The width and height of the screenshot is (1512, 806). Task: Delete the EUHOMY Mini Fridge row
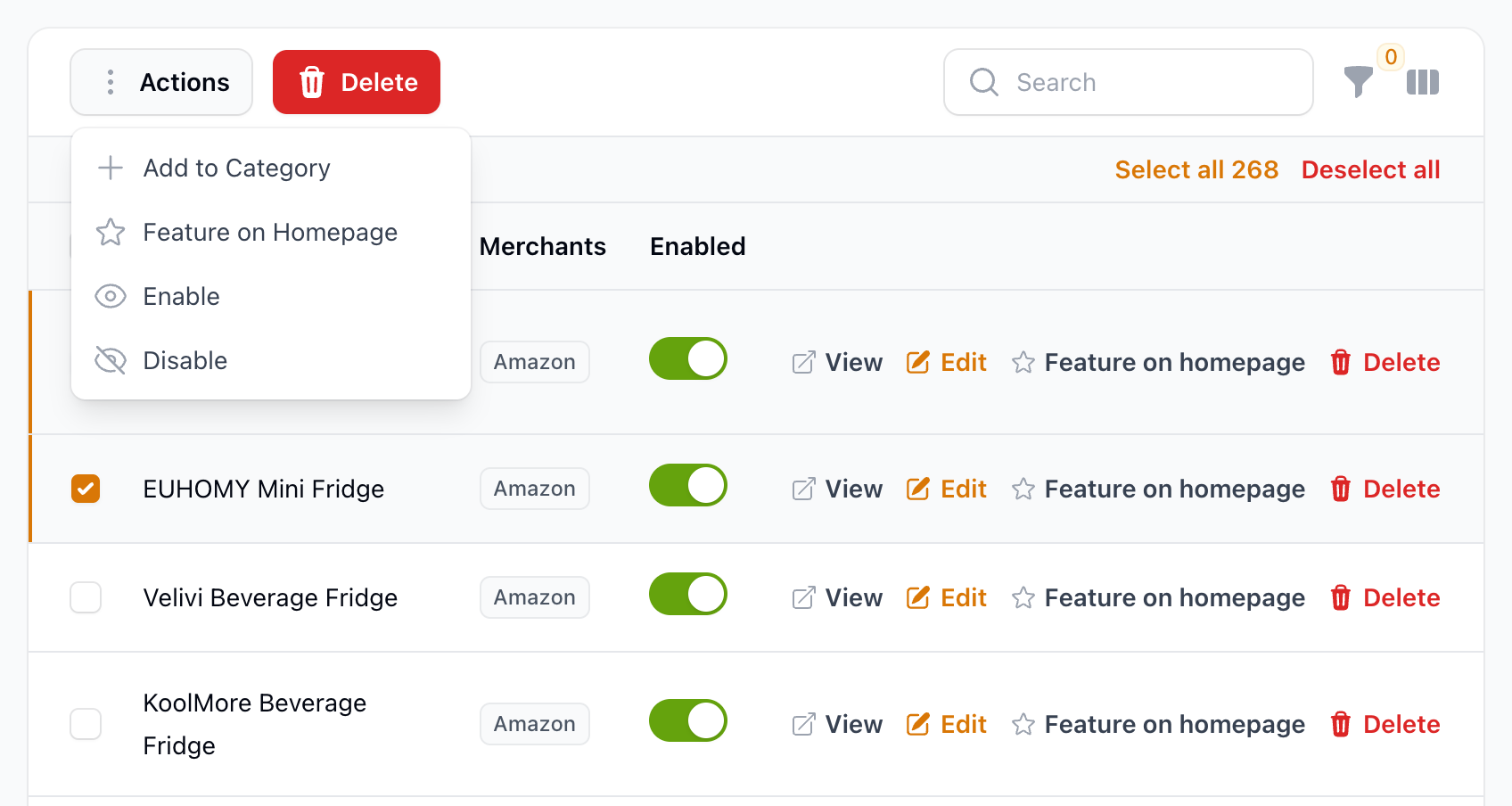1385,489
